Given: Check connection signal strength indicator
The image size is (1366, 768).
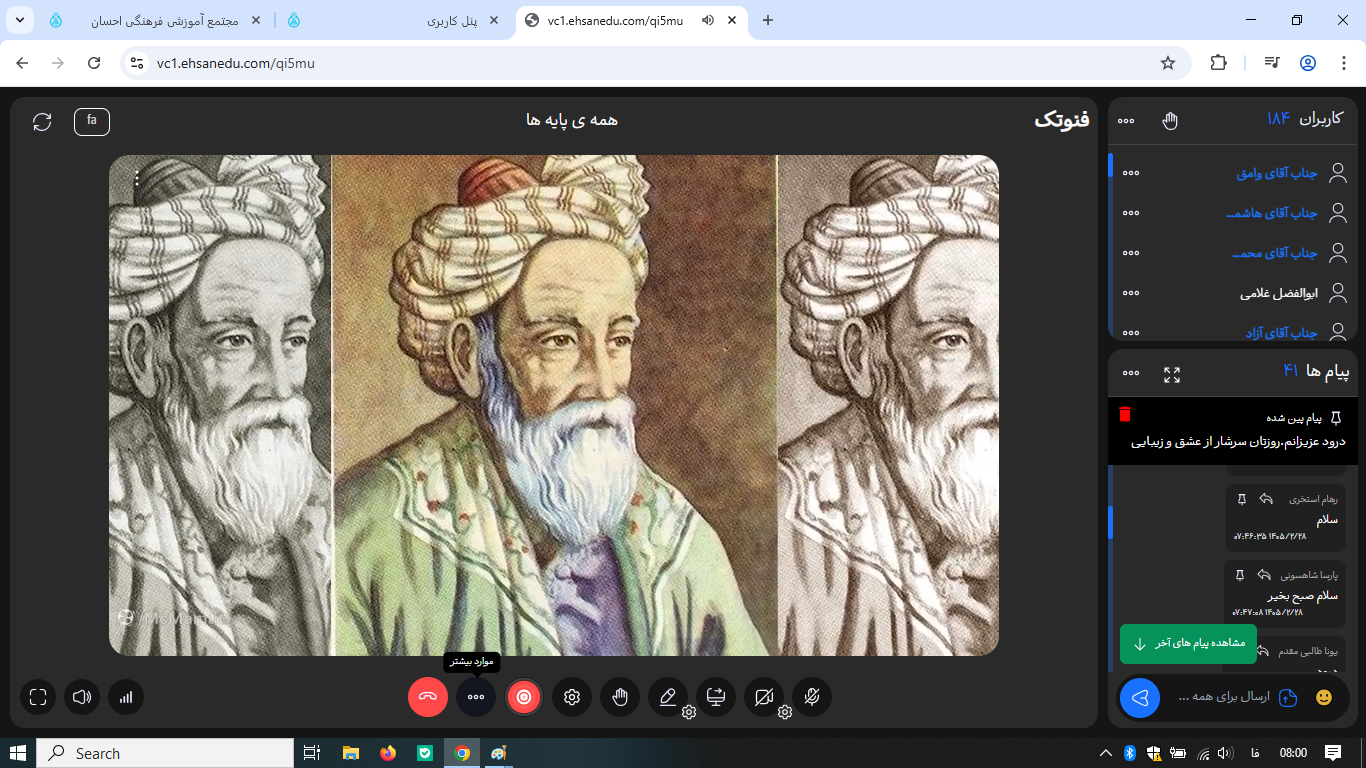Looking at the screenshot, I should (126, 697).
